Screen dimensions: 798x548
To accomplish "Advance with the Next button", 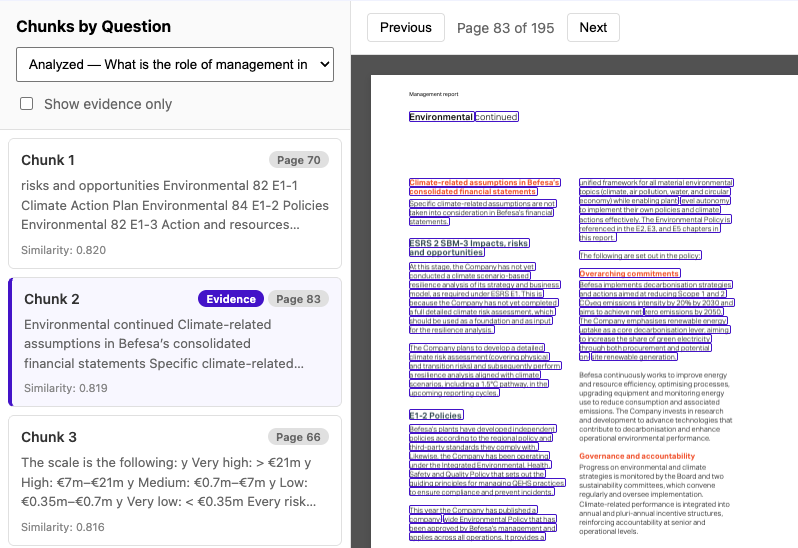I will pos(593,27).
